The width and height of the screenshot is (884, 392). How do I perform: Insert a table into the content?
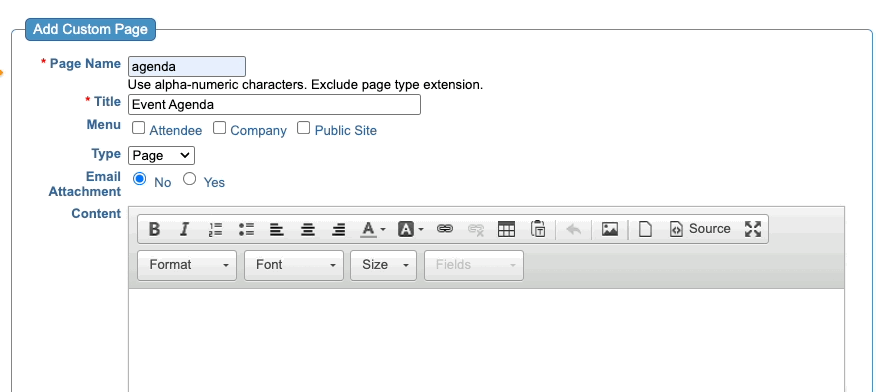click(506, 229)
